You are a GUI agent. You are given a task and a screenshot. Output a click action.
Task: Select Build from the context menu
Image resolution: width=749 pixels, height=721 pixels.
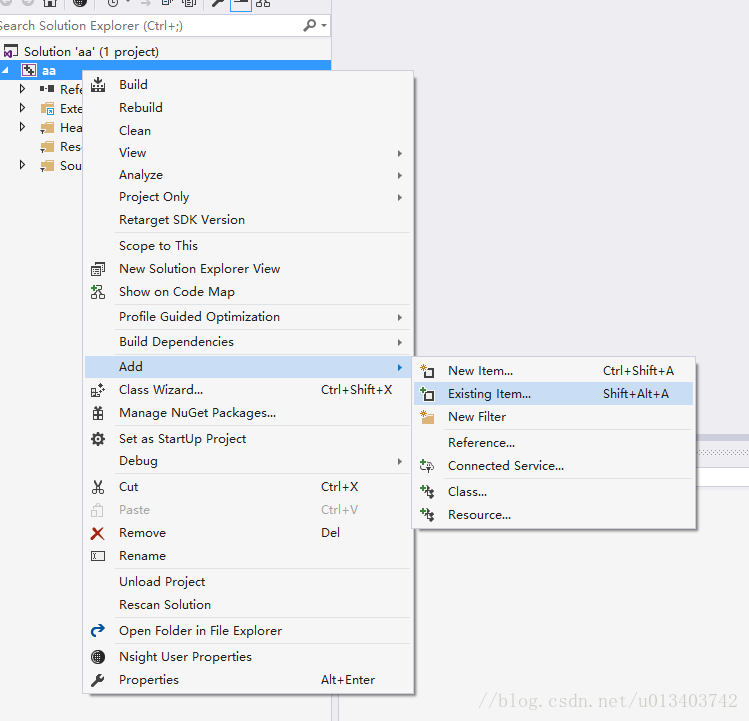[x=247, y=85]
